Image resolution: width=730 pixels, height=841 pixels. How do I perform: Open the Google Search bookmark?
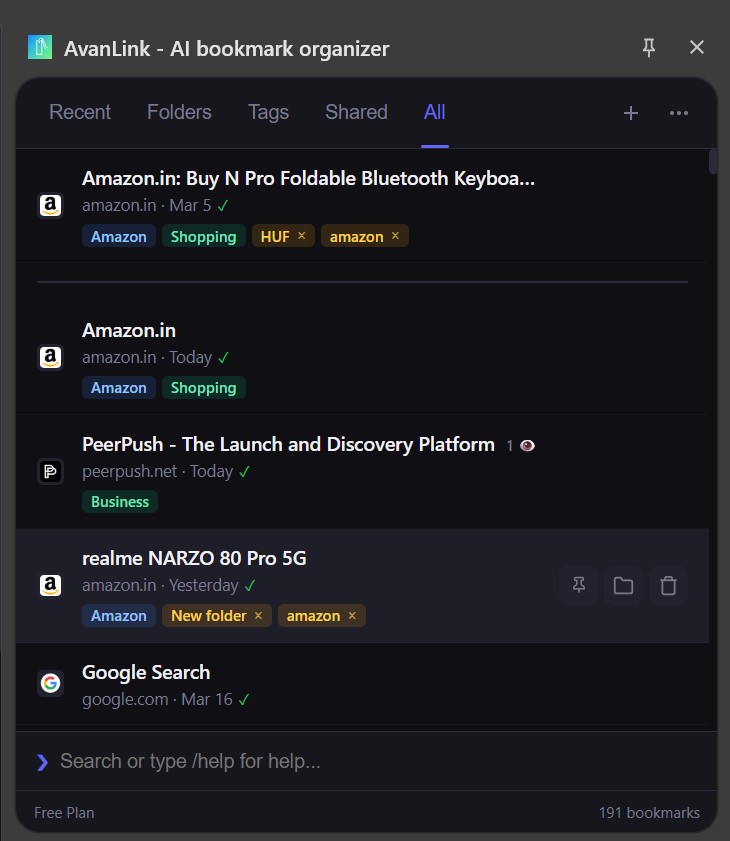coord(146,672)
